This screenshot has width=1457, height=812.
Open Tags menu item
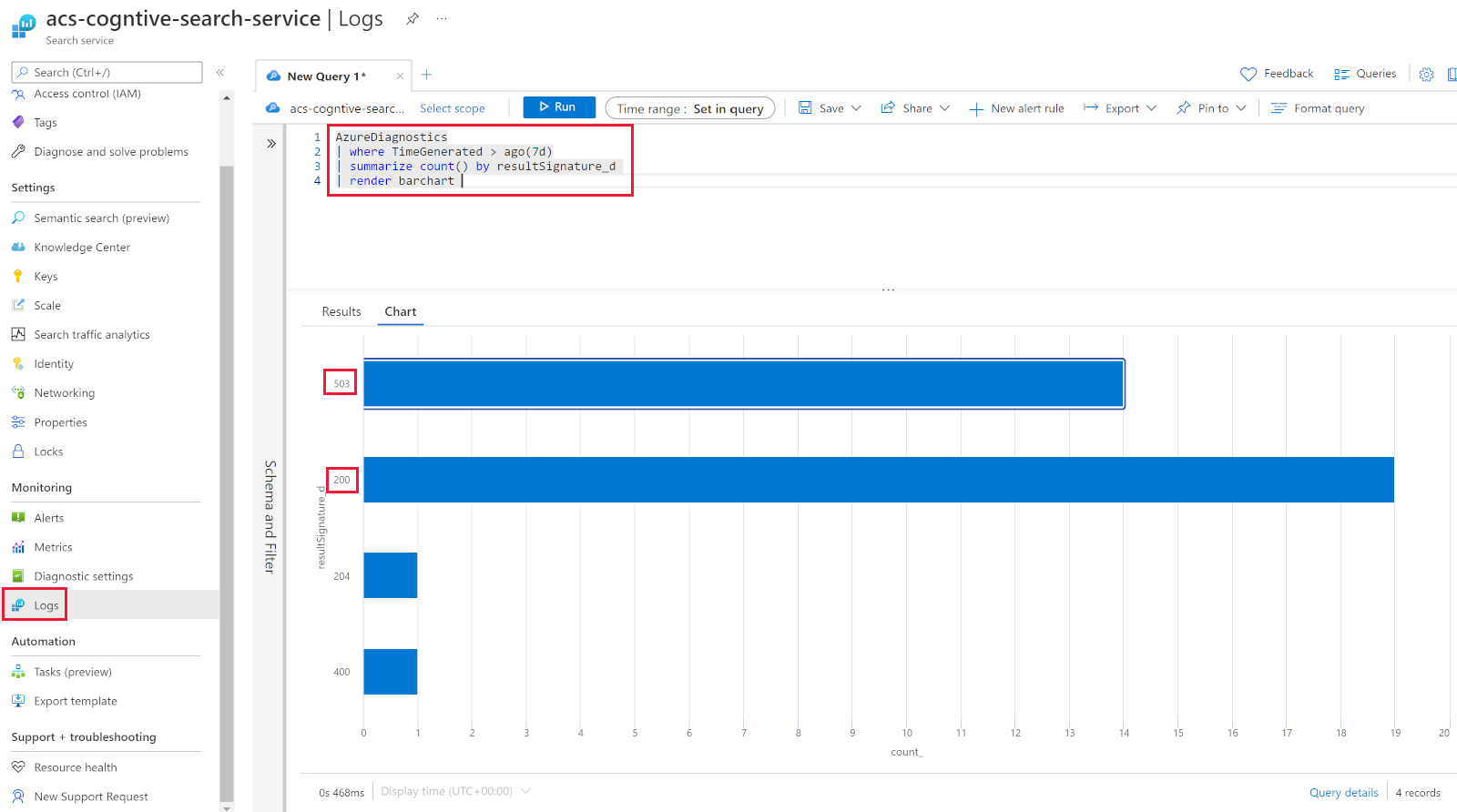[x=46, y=123]
